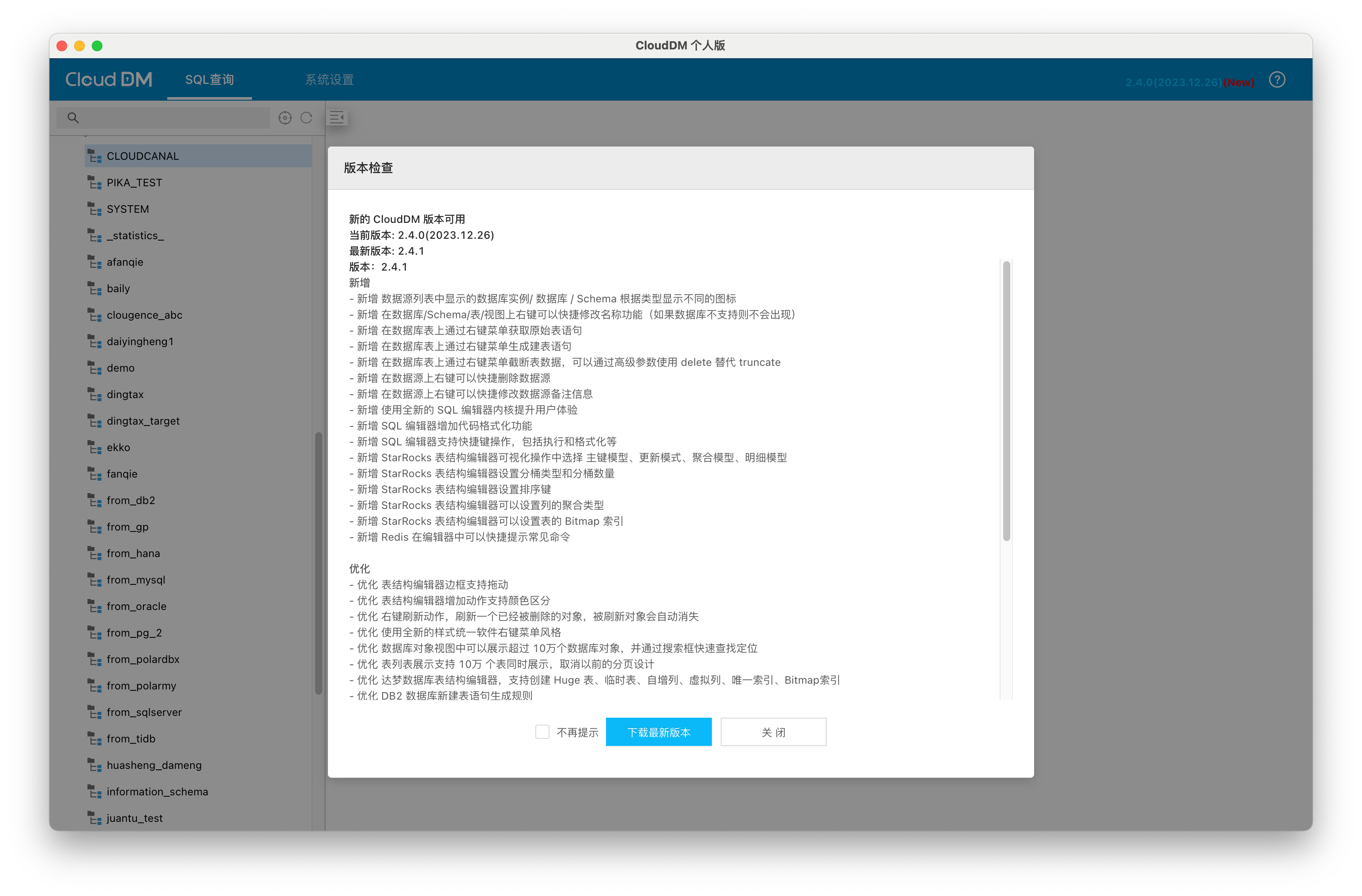Click the search magnifier icon in sidebar
The image size is (1362, 896).
coord(73,117)
